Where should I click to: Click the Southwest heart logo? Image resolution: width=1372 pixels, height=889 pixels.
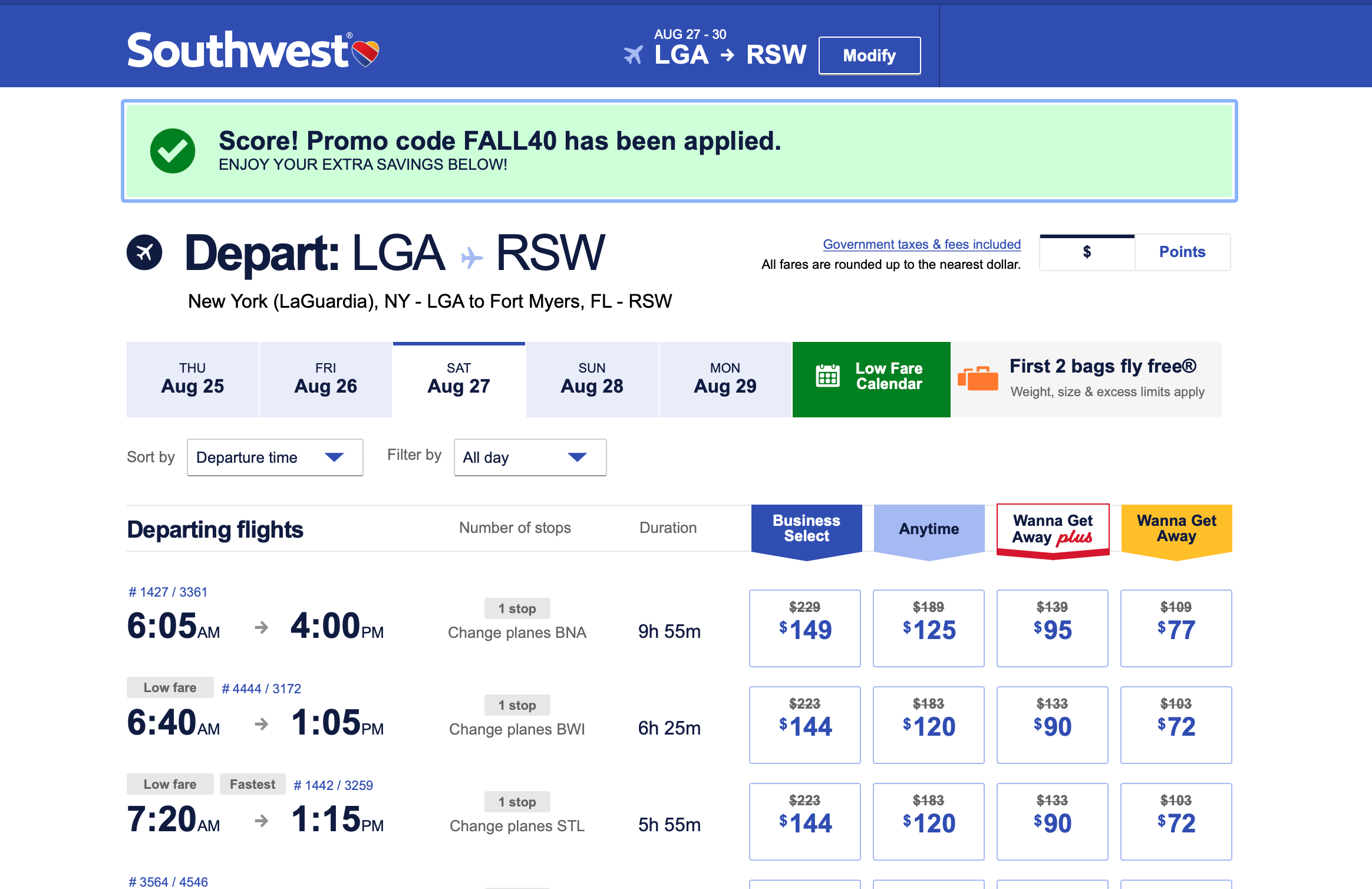click(365, 53)
